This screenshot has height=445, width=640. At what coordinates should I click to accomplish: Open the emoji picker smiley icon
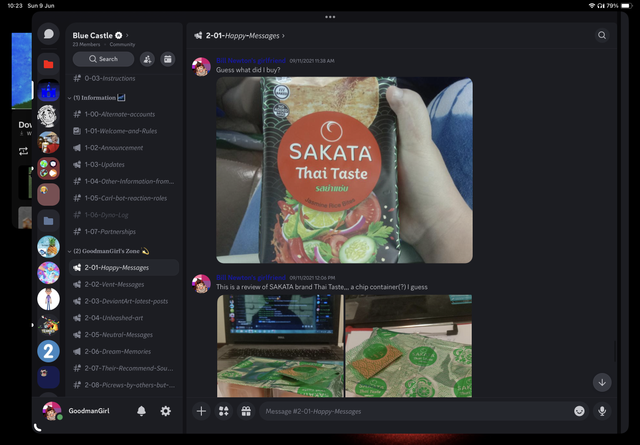(x=579, y=411)
